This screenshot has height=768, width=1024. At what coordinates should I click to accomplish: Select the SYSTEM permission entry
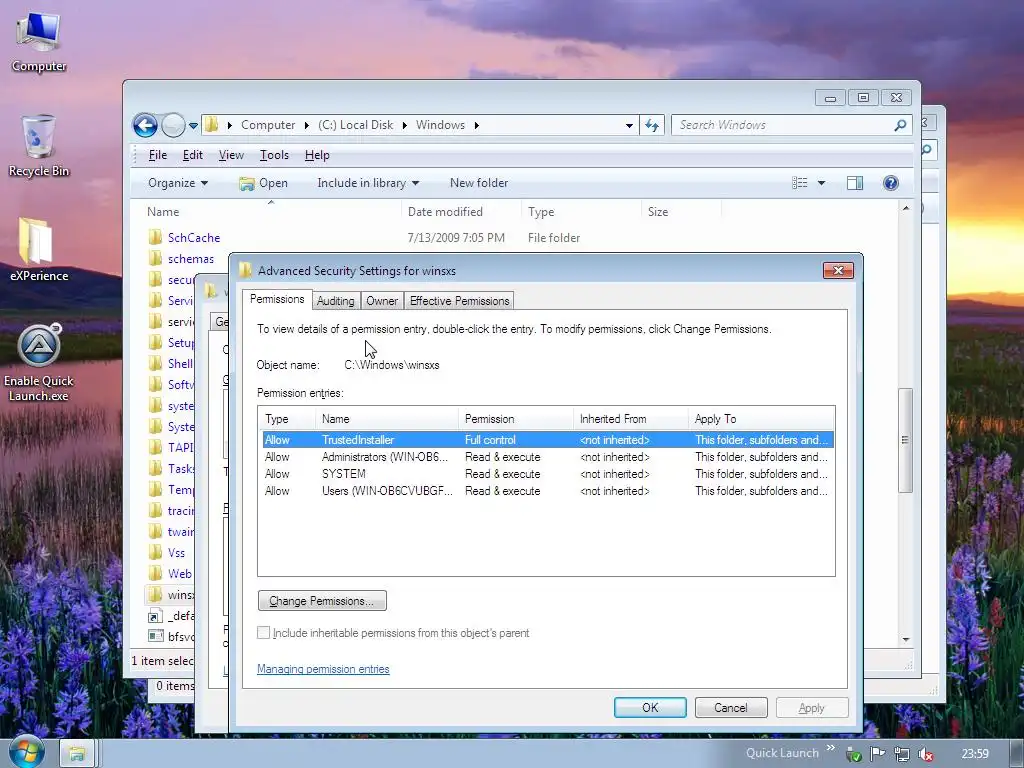(x=547, y=473)
